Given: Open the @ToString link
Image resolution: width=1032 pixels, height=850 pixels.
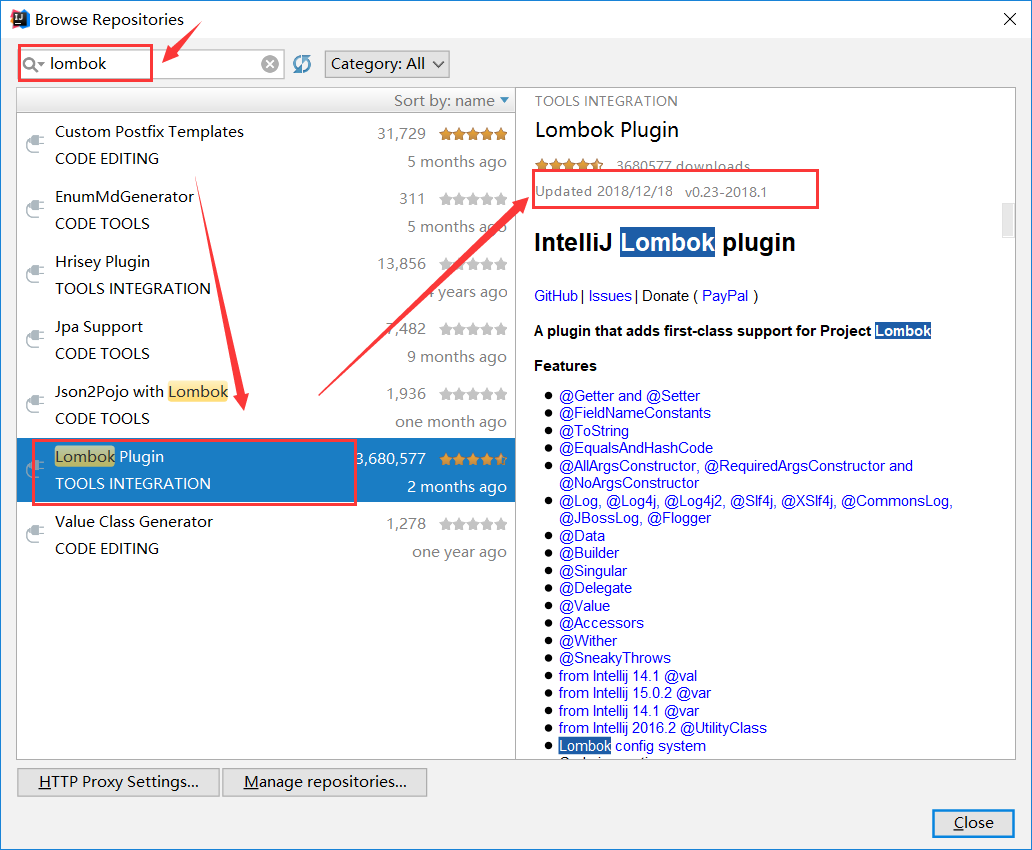Looking at the screenshot, I should click(594, 431).
